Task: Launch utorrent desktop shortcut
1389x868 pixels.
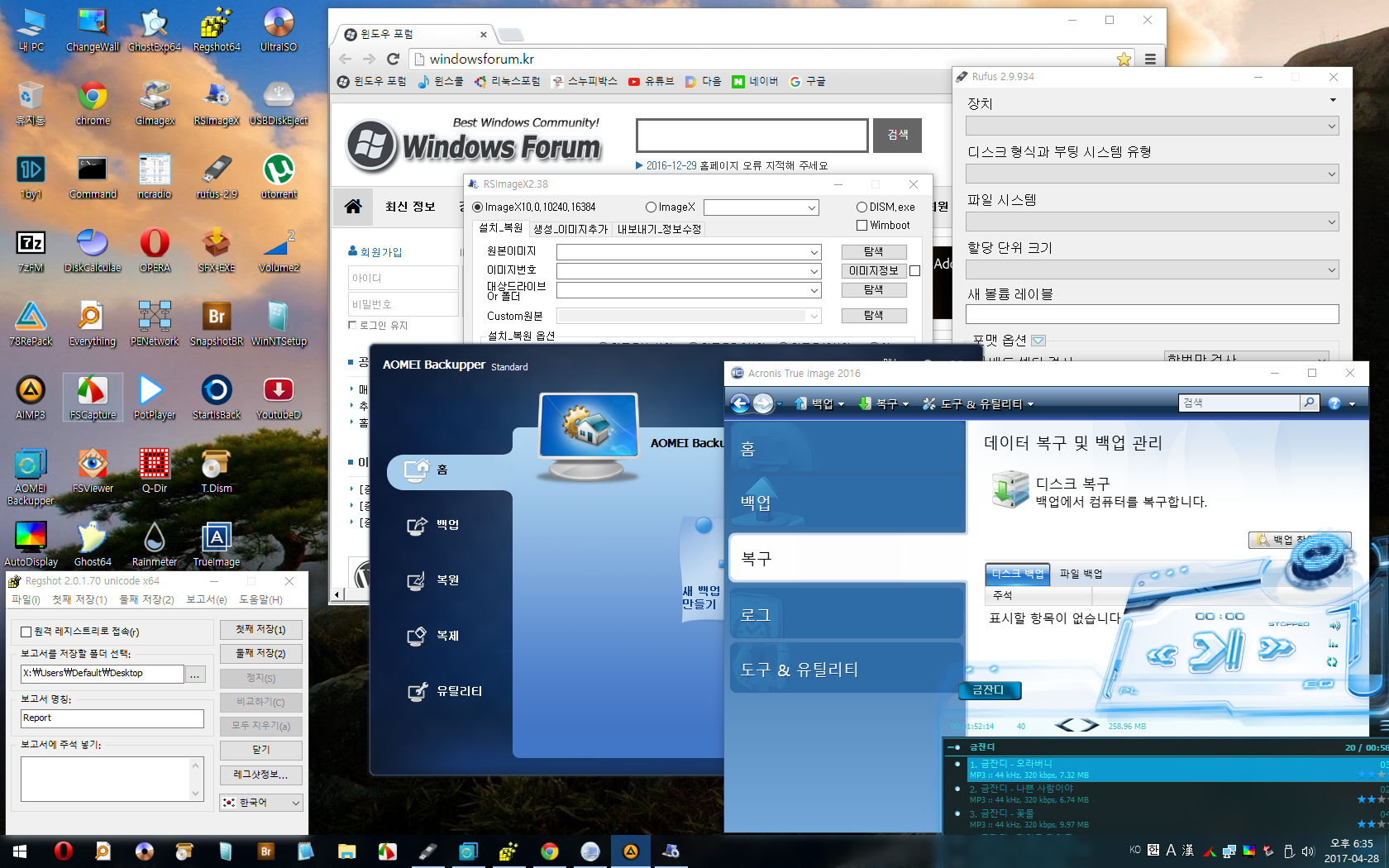Action: 279,178
